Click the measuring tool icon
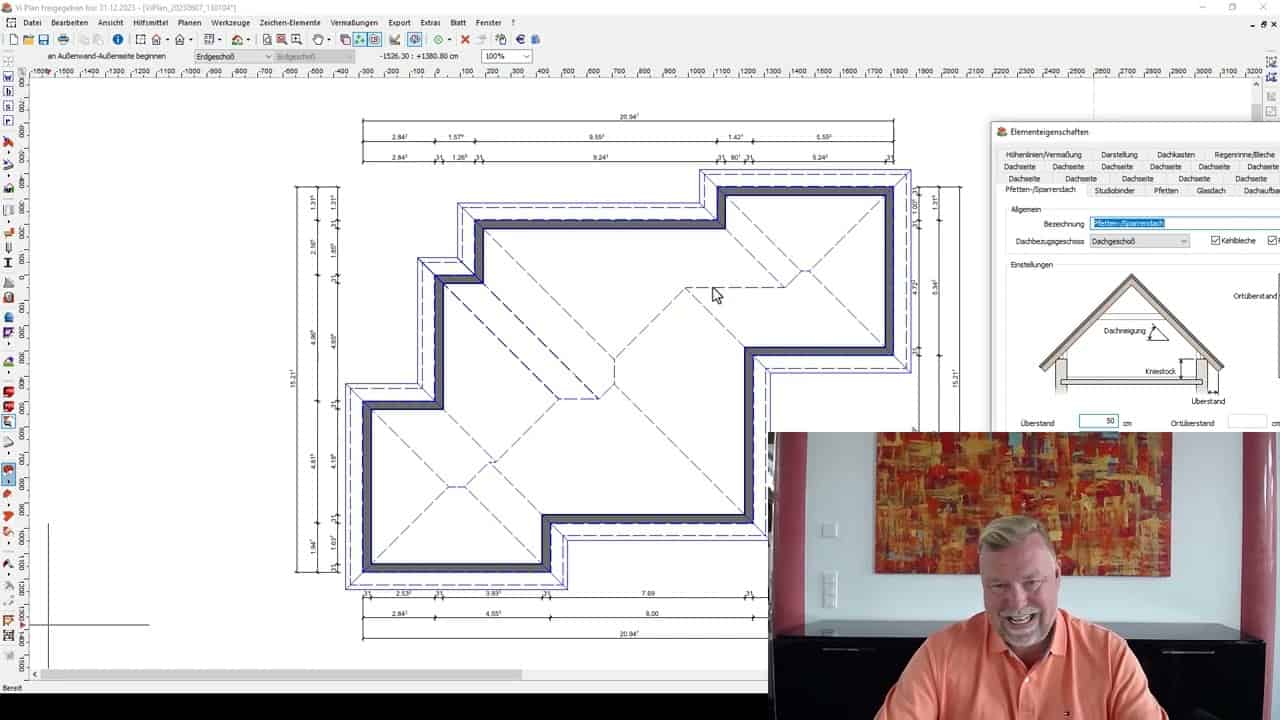The image size is (1280, 720). pyautogui.click(x=395, y=40)
